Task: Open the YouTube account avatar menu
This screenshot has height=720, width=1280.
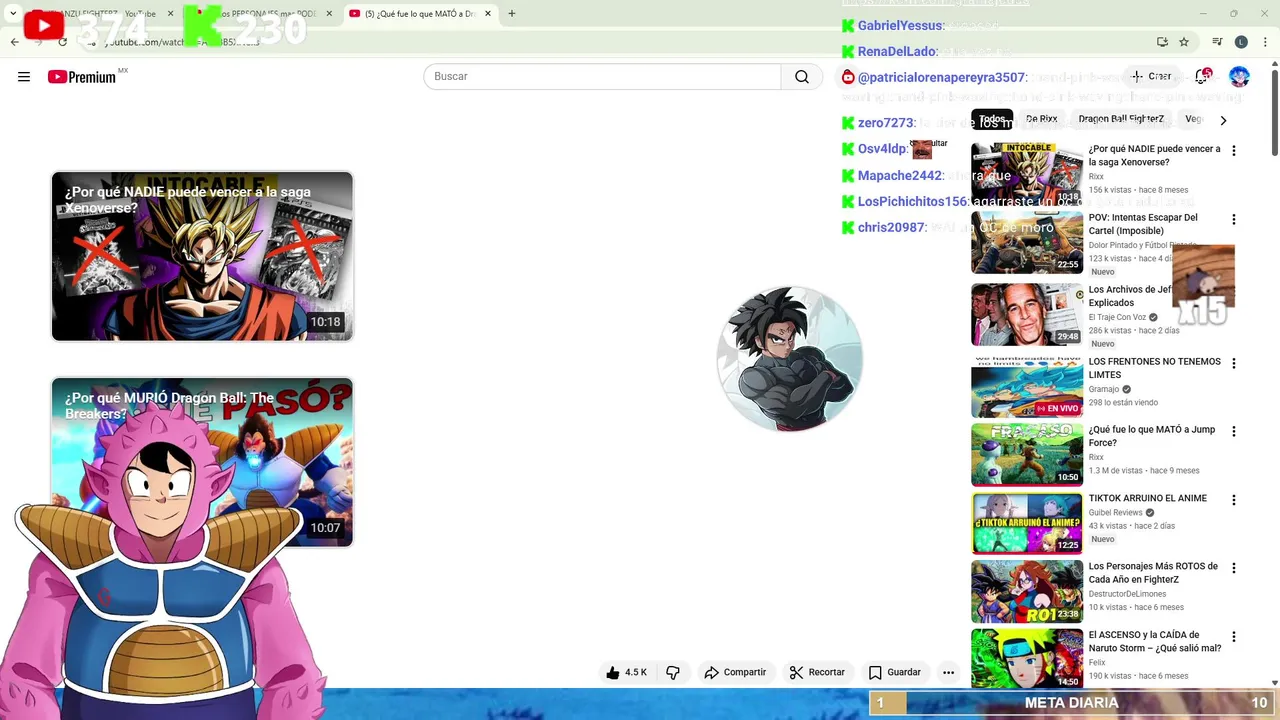Action: (x=1239, y=76)
